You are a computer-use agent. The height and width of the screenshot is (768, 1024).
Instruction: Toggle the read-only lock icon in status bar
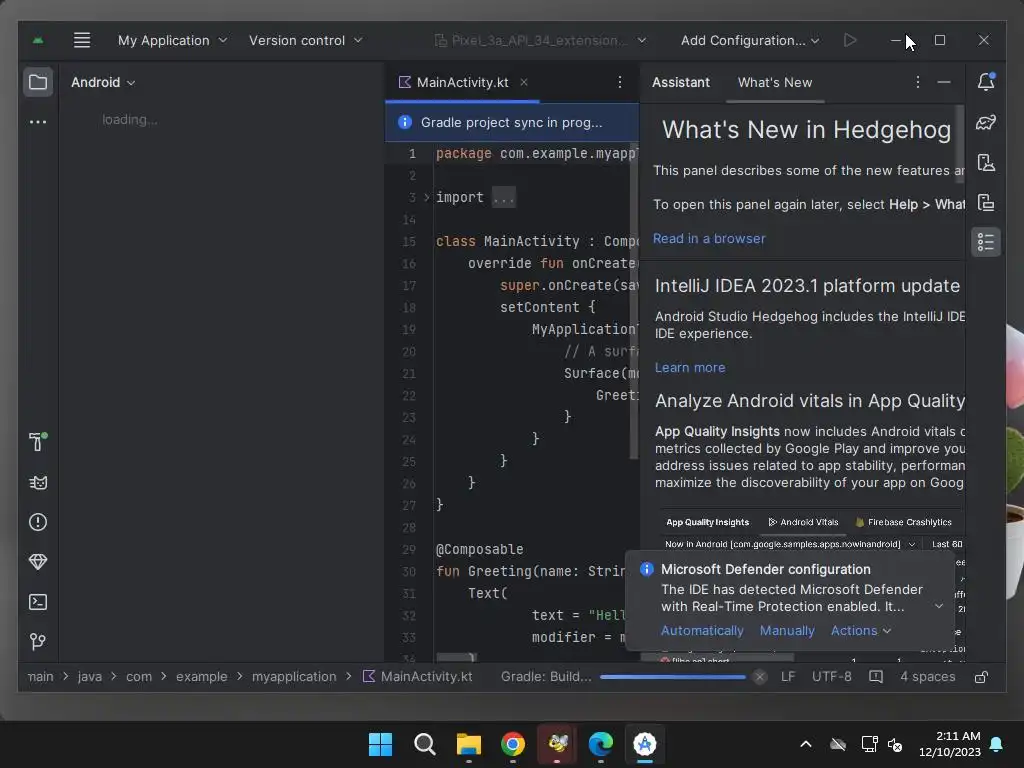pyautogui.click(x=981, y=677)
